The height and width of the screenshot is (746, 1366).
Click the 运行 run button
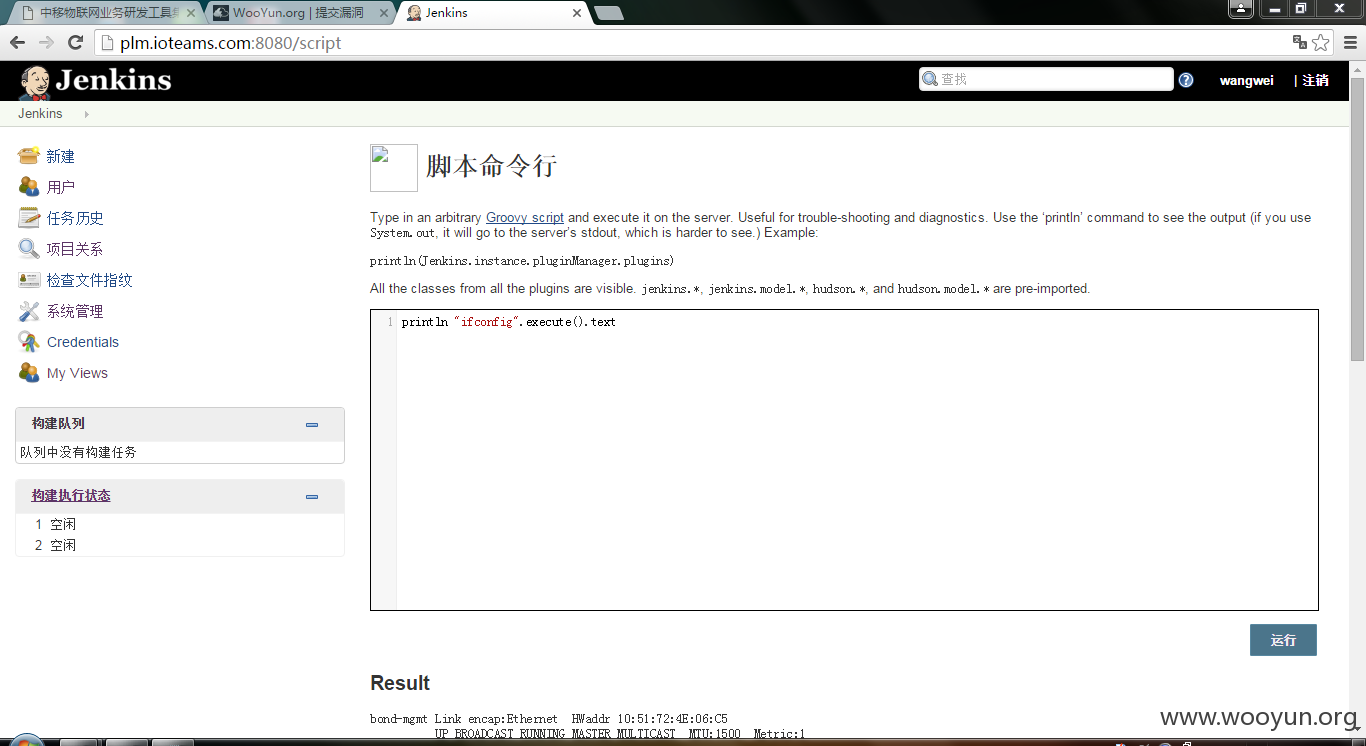pos(1283,640)
